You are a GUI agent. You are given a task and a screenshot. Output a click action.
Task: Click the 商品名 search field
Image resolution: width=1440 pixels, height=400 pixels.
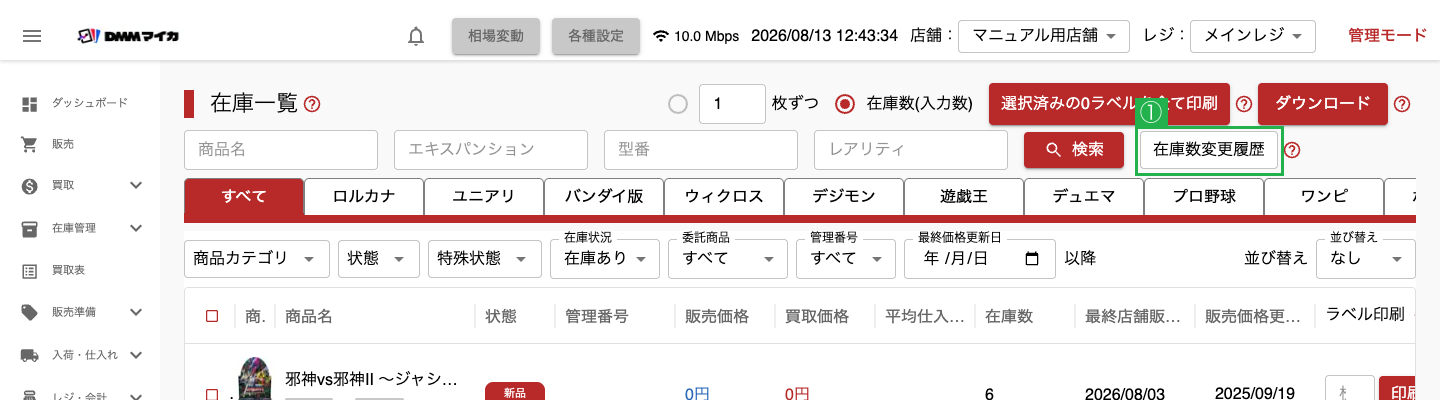(x=281, y=150)
